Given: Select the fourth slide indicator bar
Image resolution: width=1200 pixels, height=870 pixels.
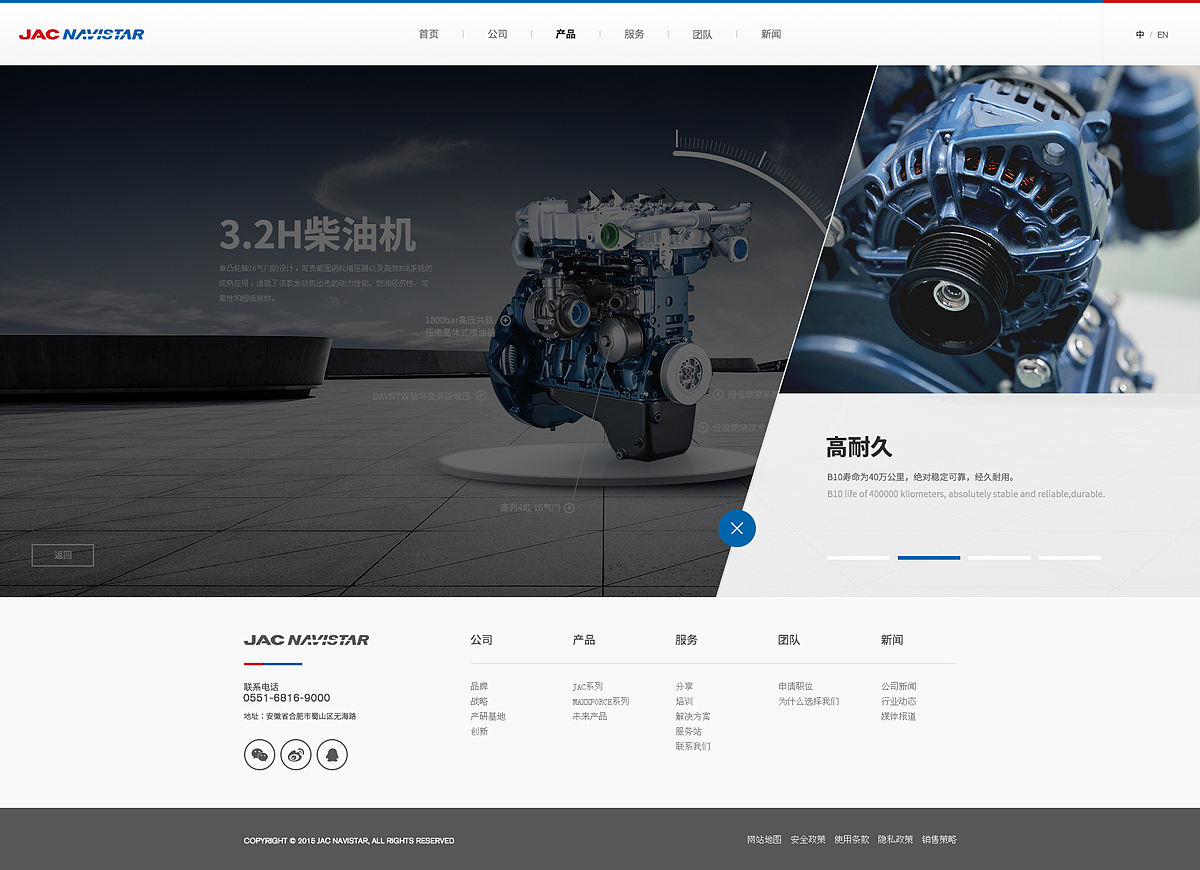Looking at the screenshot, I should pos(1069,558).
